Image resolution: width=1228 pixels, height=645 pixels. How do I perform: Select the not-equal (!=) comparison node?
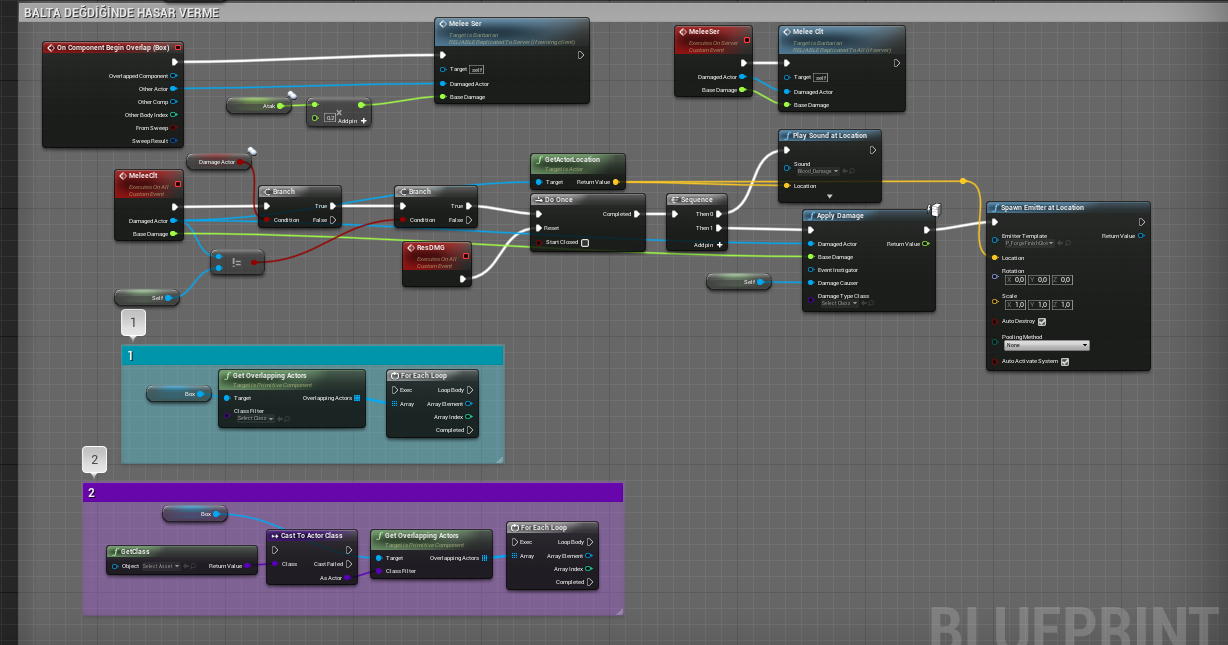(x=237, y=262)
